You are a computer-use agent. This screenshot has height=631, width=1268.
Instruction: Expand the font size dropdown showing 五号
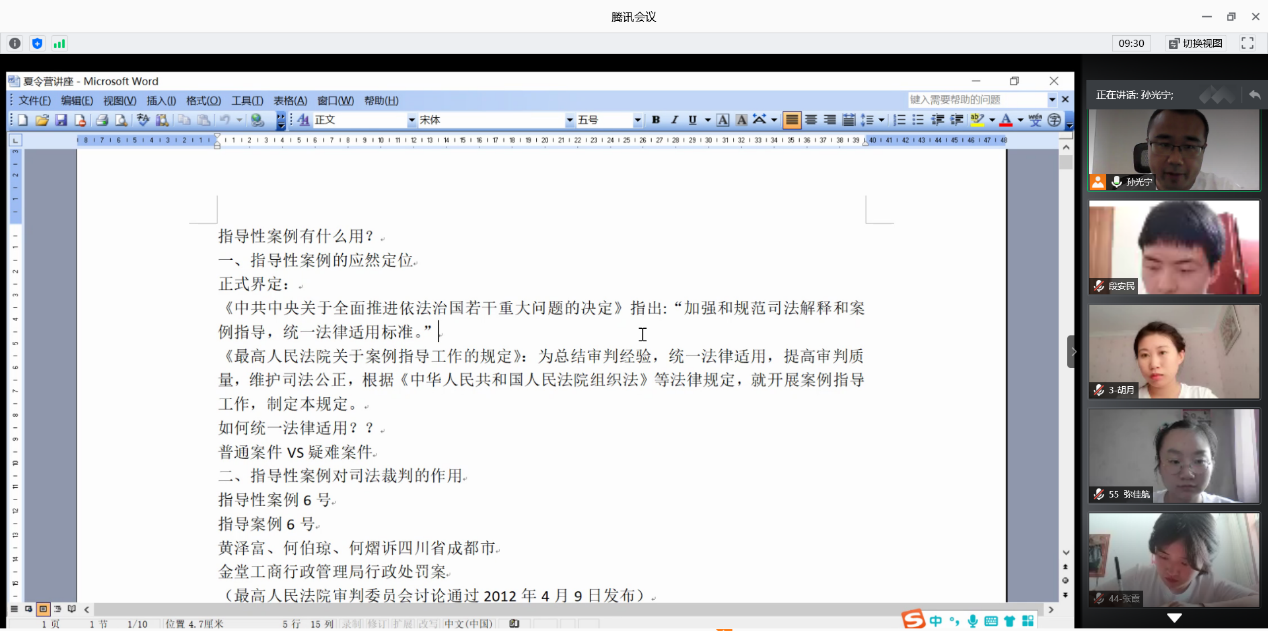pos(637,120)
